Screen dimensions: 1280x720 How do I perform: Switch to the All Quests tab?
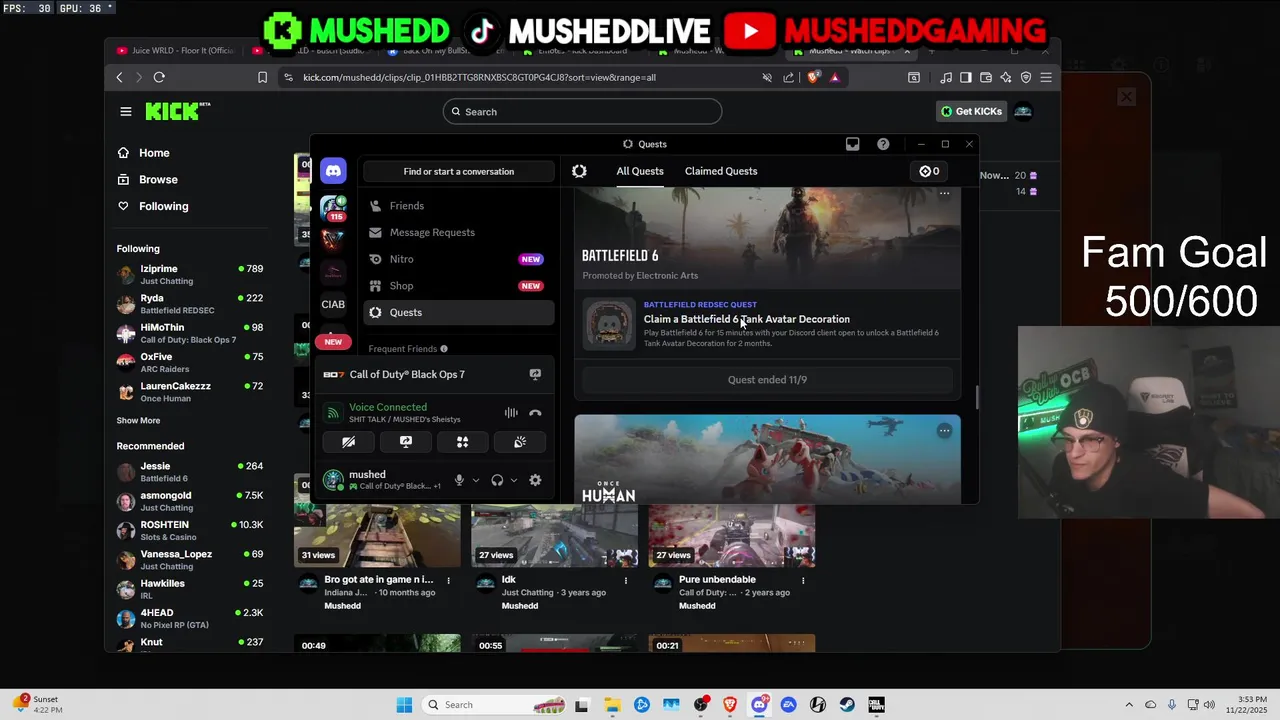[x=640, y=171]
